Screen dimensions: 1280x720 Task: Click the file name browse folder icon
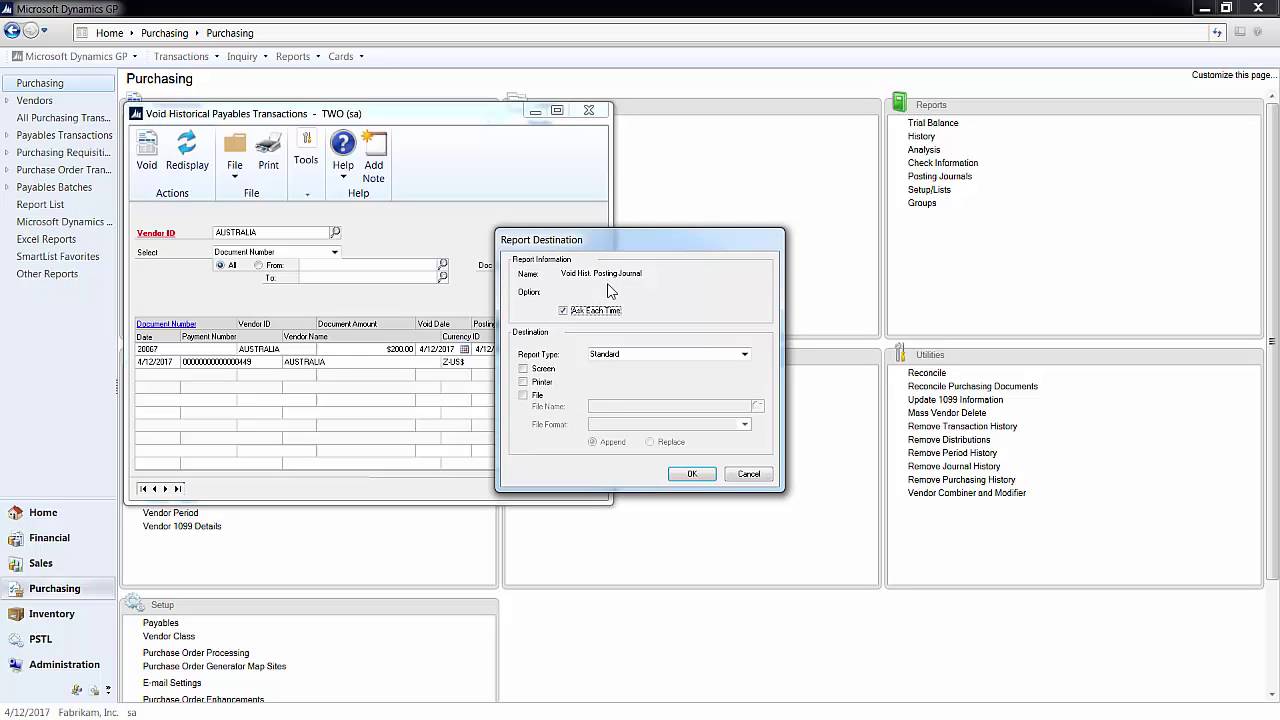pyautogui.click(x=758, y=406)
